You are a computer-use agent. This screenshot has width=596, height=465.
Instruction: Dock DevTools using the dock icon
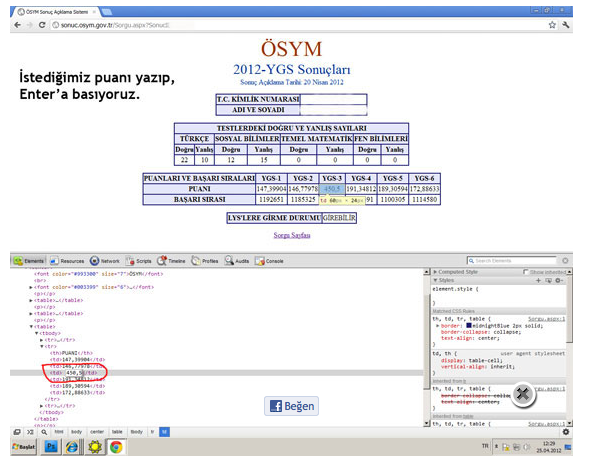pos(17,432)
